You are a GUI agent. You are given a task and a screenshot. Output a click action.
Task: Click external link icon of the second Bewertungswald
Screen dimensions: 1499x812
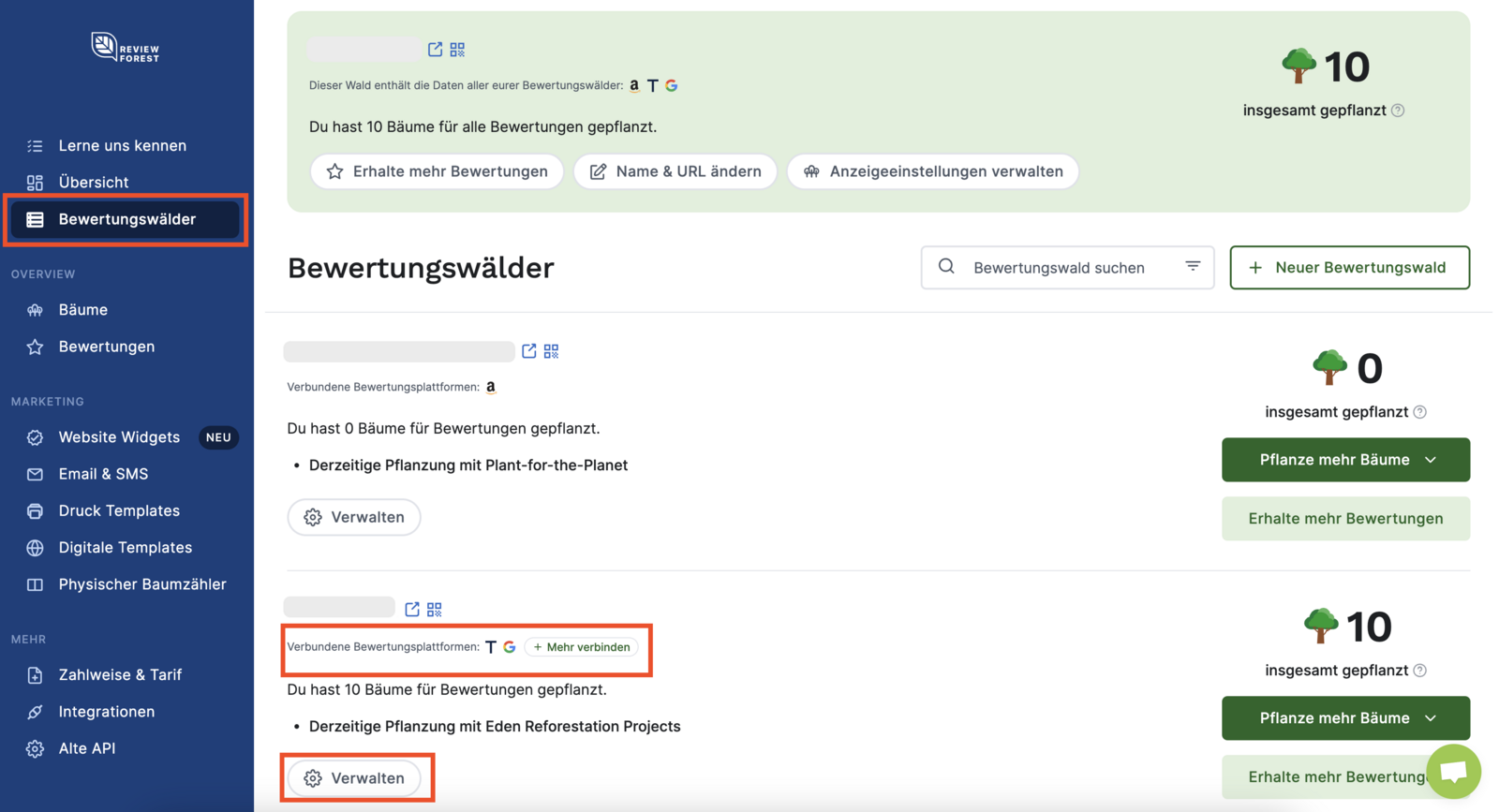tap(412, 610)
